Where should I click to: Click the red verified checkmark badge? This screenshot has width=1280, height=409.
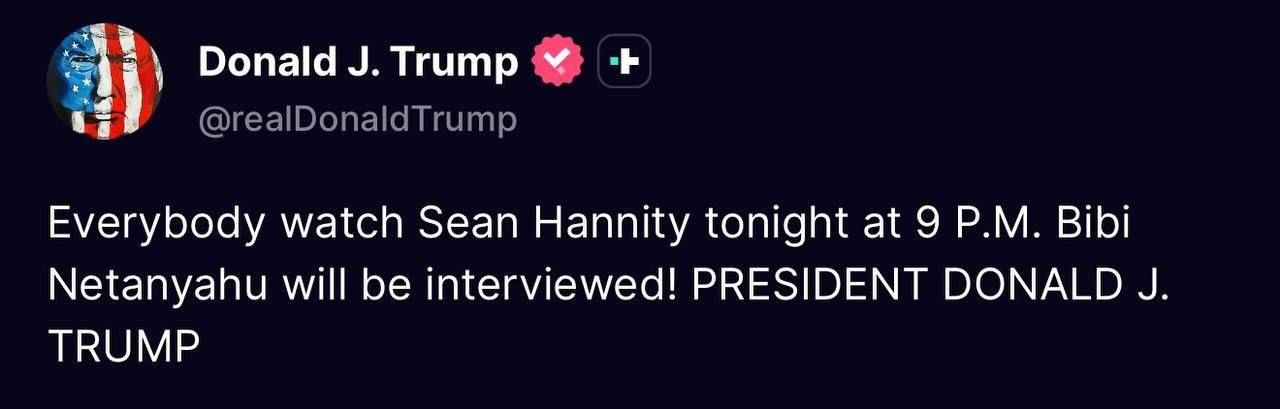[x=557, y=63]
